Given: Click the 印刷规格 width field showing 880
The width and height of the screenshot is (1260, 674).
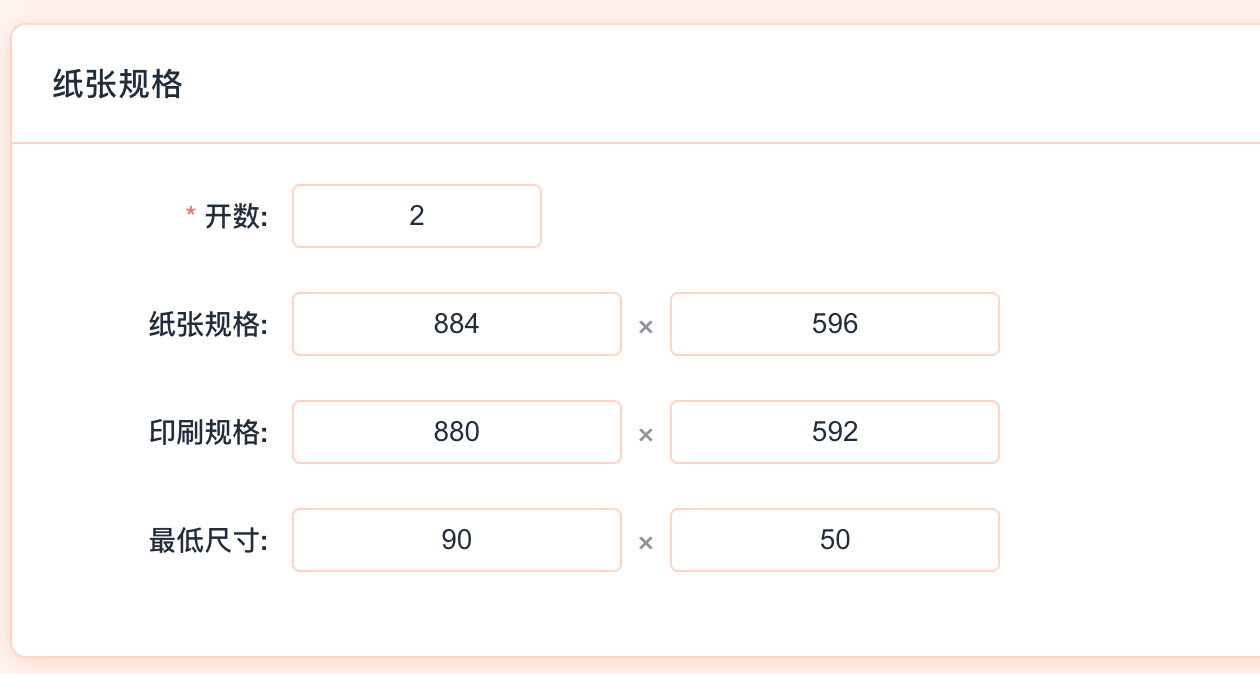Looking at the screenshot, I should tap(457, 432).
